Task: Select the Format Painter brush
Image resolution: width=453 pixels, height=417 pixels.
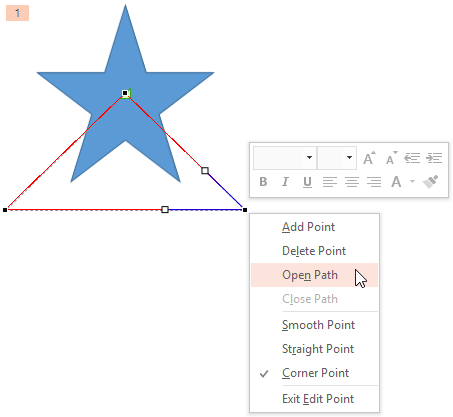Action: (430, 182)
